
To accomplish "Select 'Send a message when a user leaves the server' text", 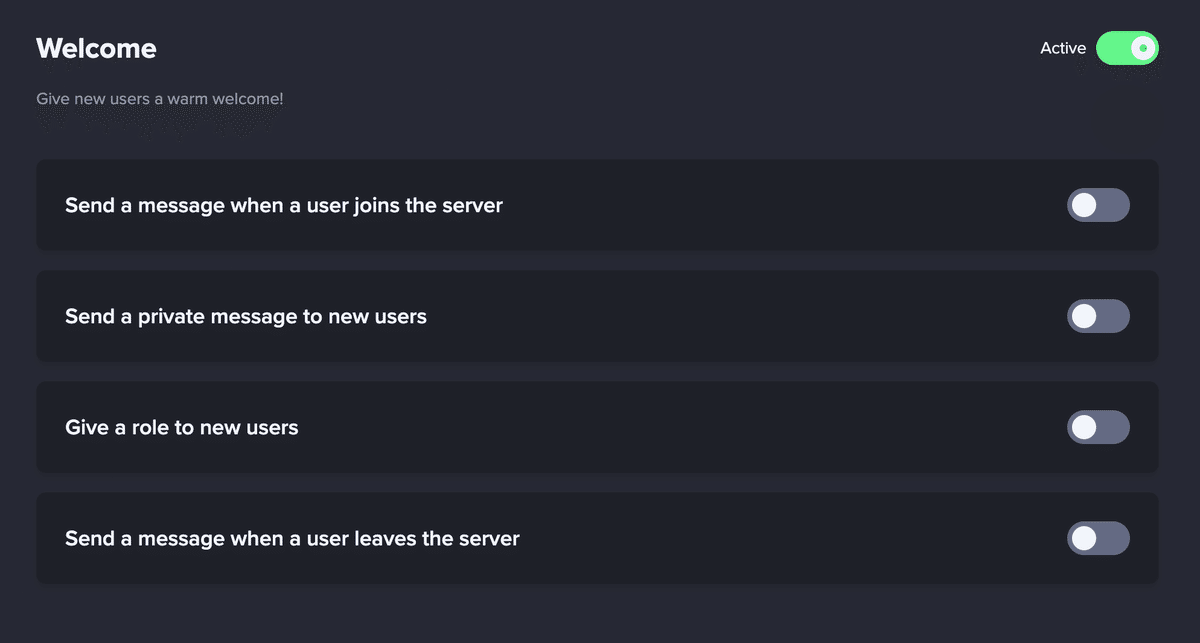I will [292, 539].
